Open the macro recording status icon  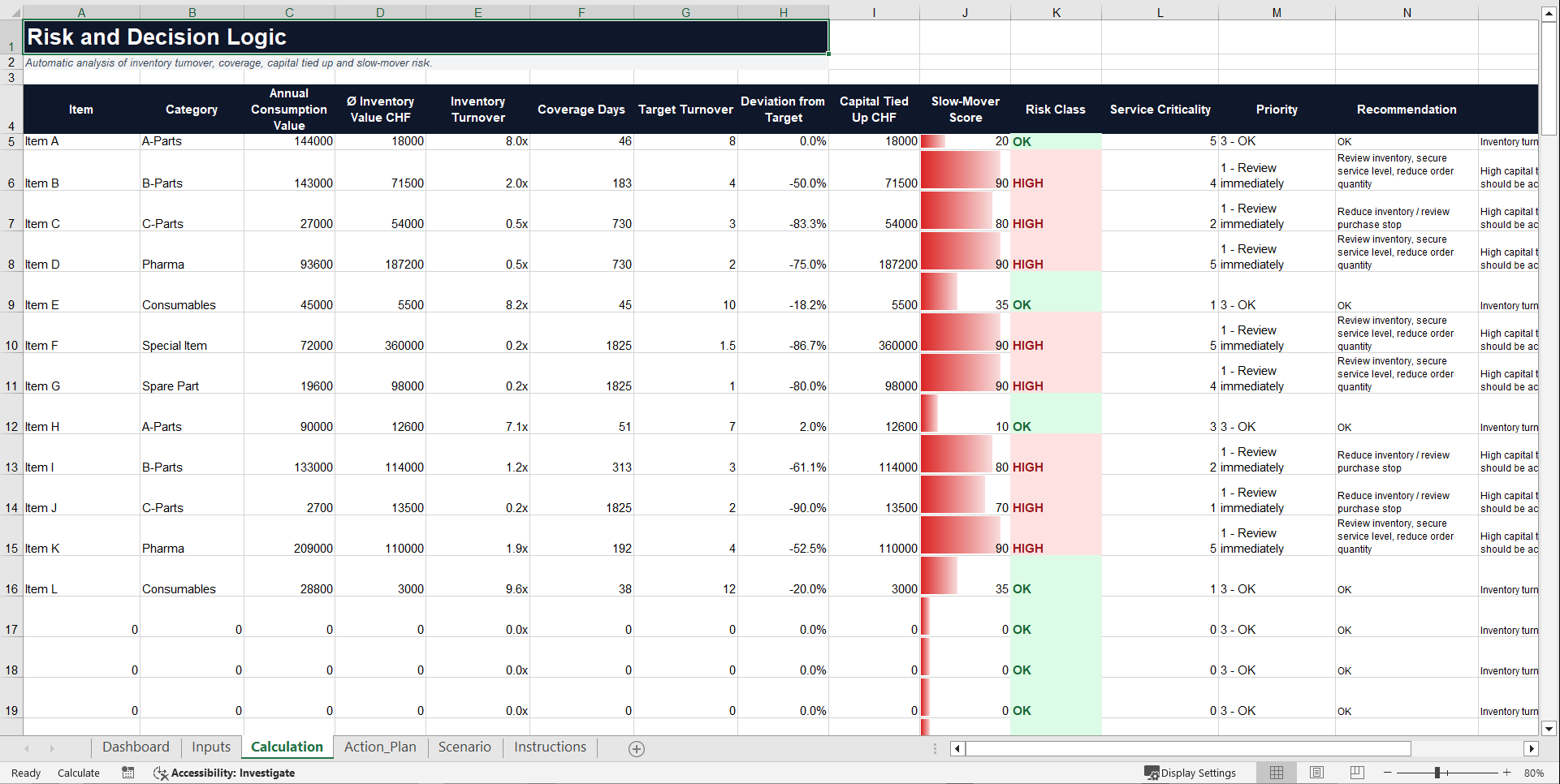[x=127, y=773]
